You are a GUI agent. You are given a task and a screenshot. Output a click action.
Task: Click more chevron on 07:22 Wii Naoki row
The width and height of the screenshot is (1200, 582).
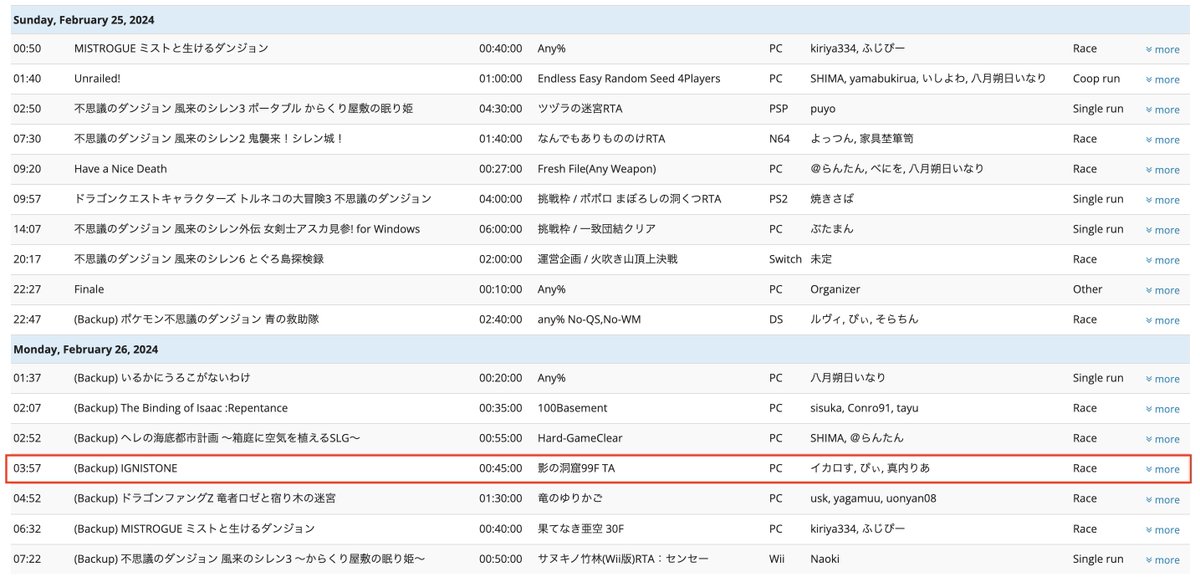coord(1162,560)
